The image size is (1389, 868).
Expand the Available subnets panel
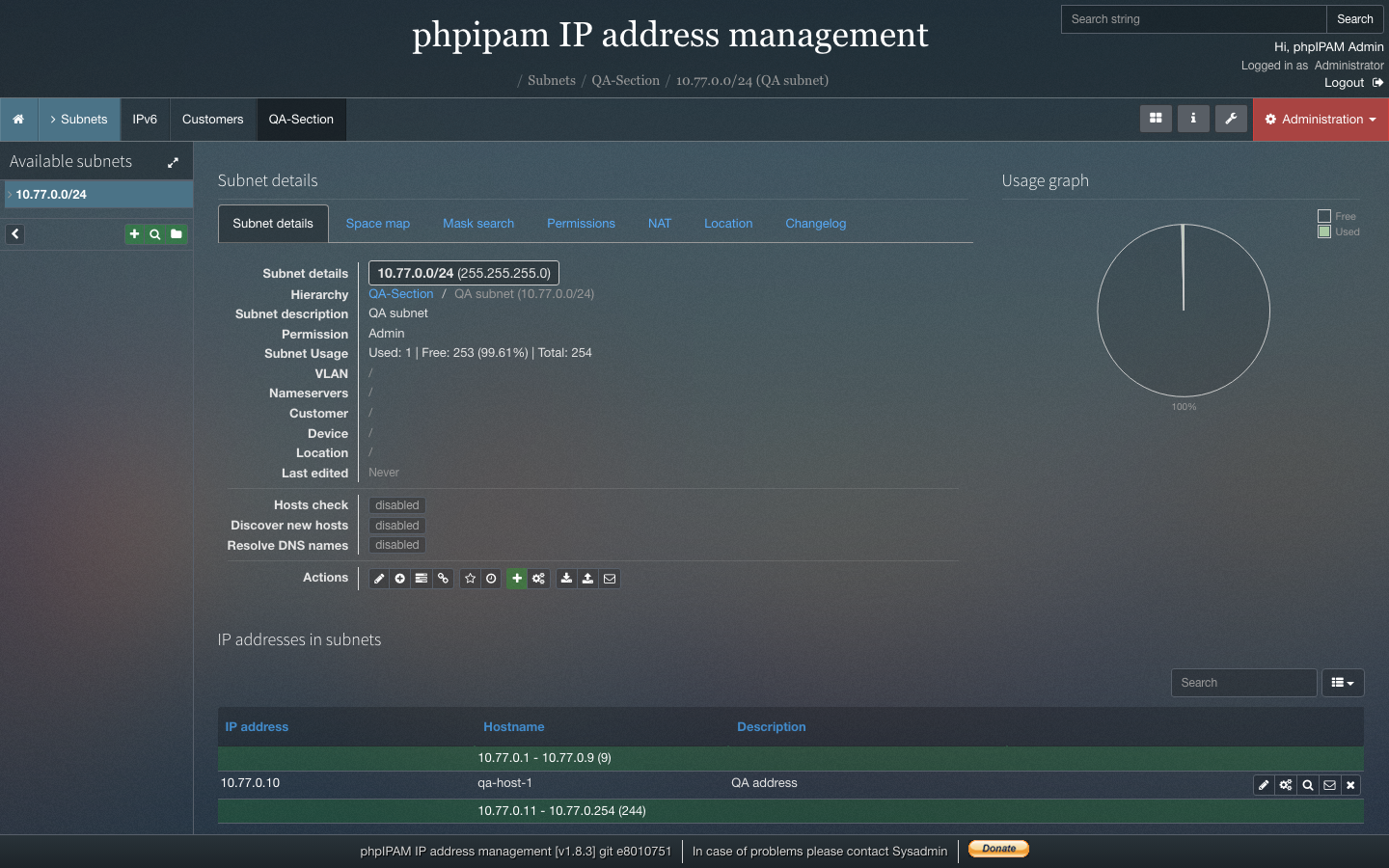pos(174,163)
